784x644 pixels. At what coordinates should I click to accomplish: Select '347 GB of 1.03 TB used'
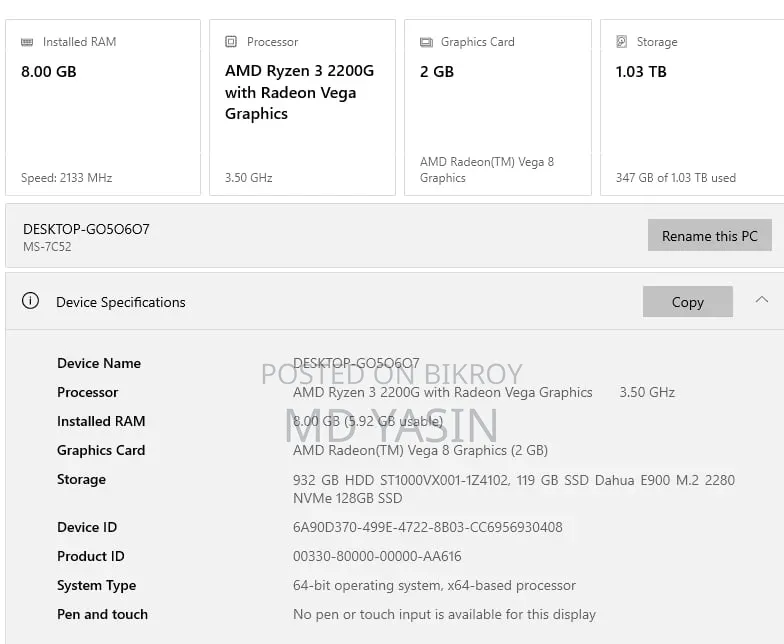676,178
